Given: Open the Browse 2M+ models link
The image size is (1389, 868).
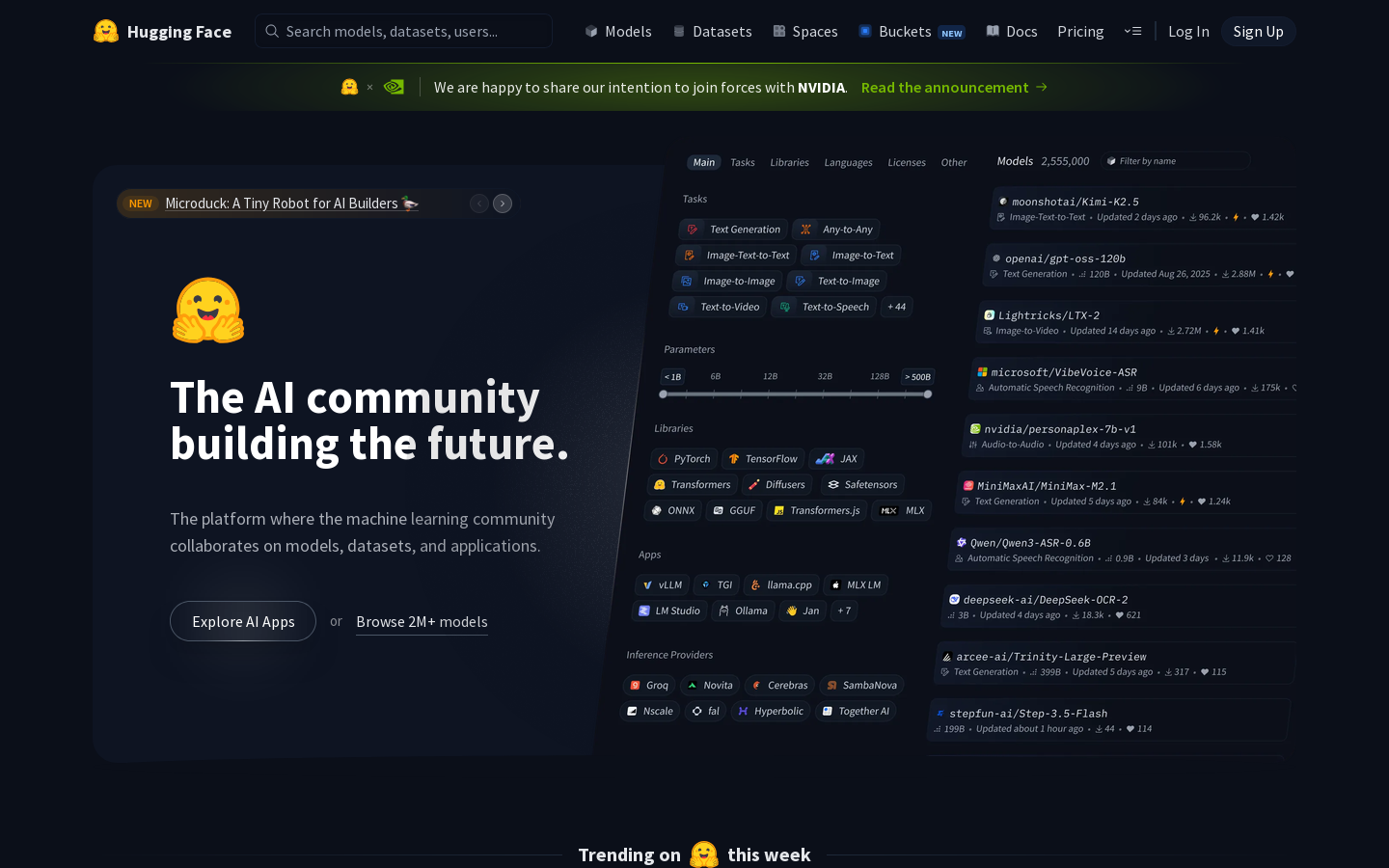Looking at the screenshot, I should 422,622.
